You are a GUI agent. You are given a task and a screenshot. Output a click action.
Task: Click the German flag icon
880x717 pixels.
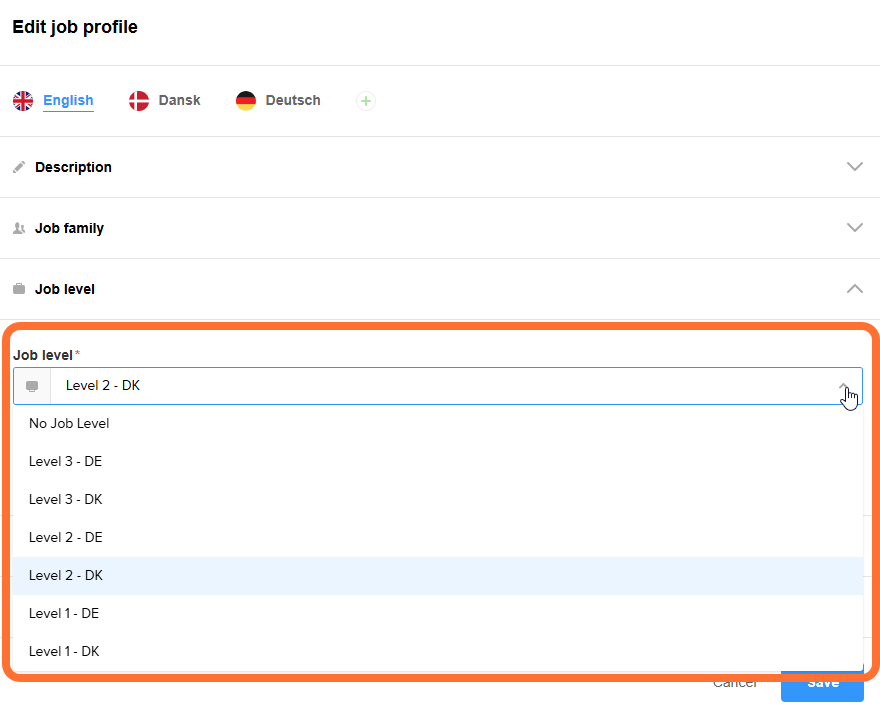[x=246, y=101]
